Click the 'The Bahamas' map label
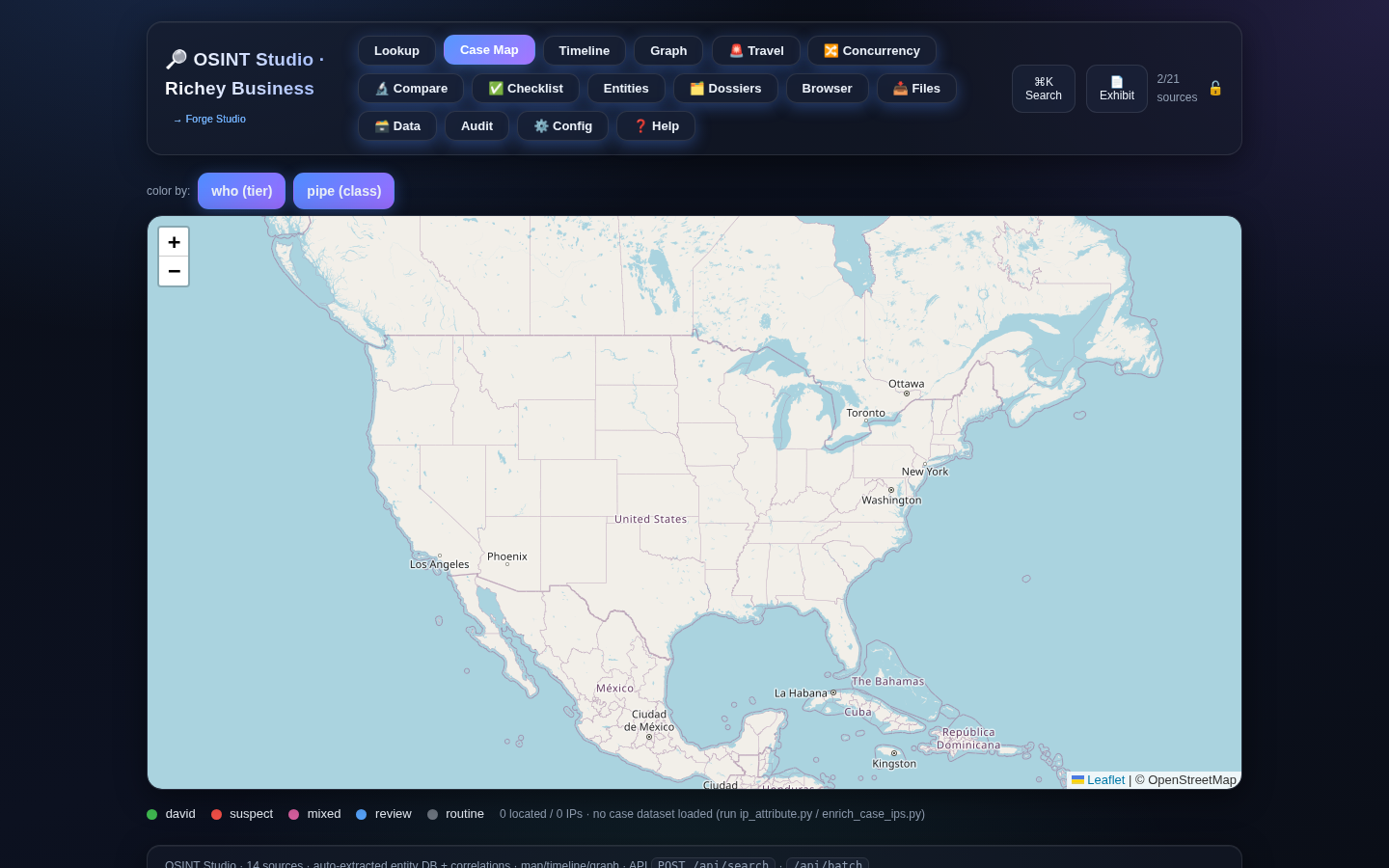Viewport: 1389px width, 868px height. (887, 682)
